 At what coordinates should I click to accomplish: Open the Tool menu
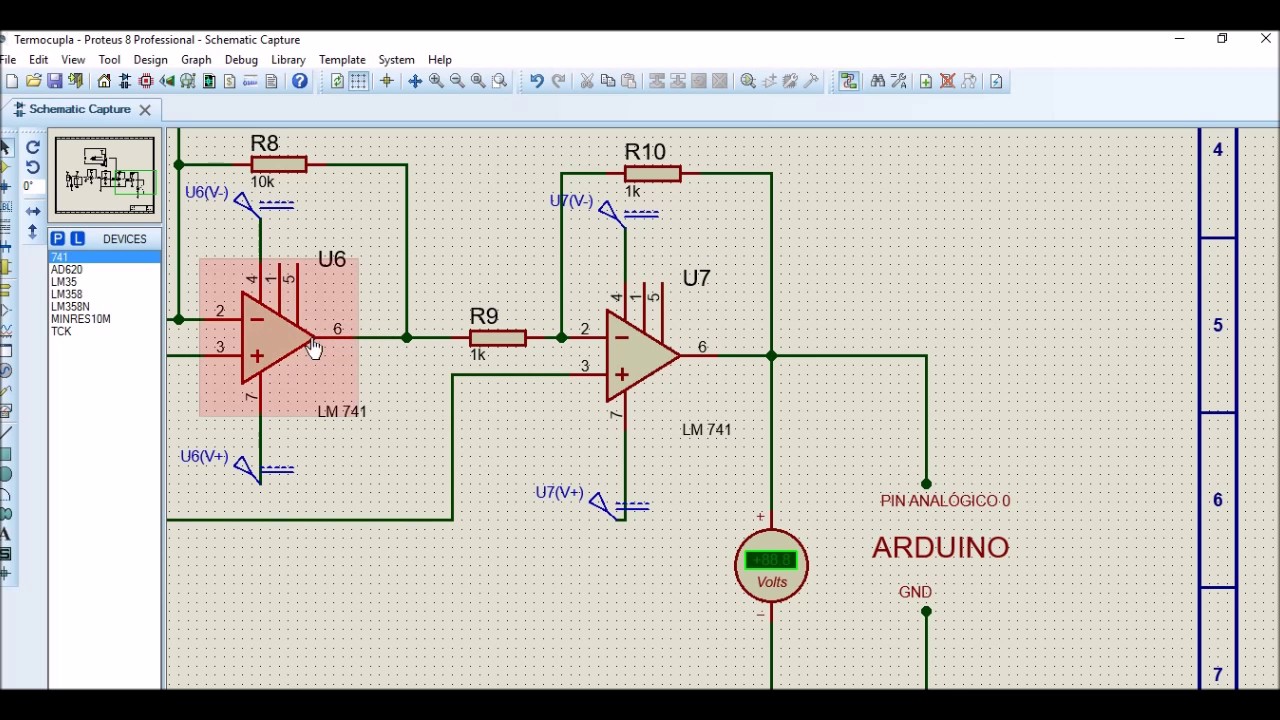click(x=109, y=60)
